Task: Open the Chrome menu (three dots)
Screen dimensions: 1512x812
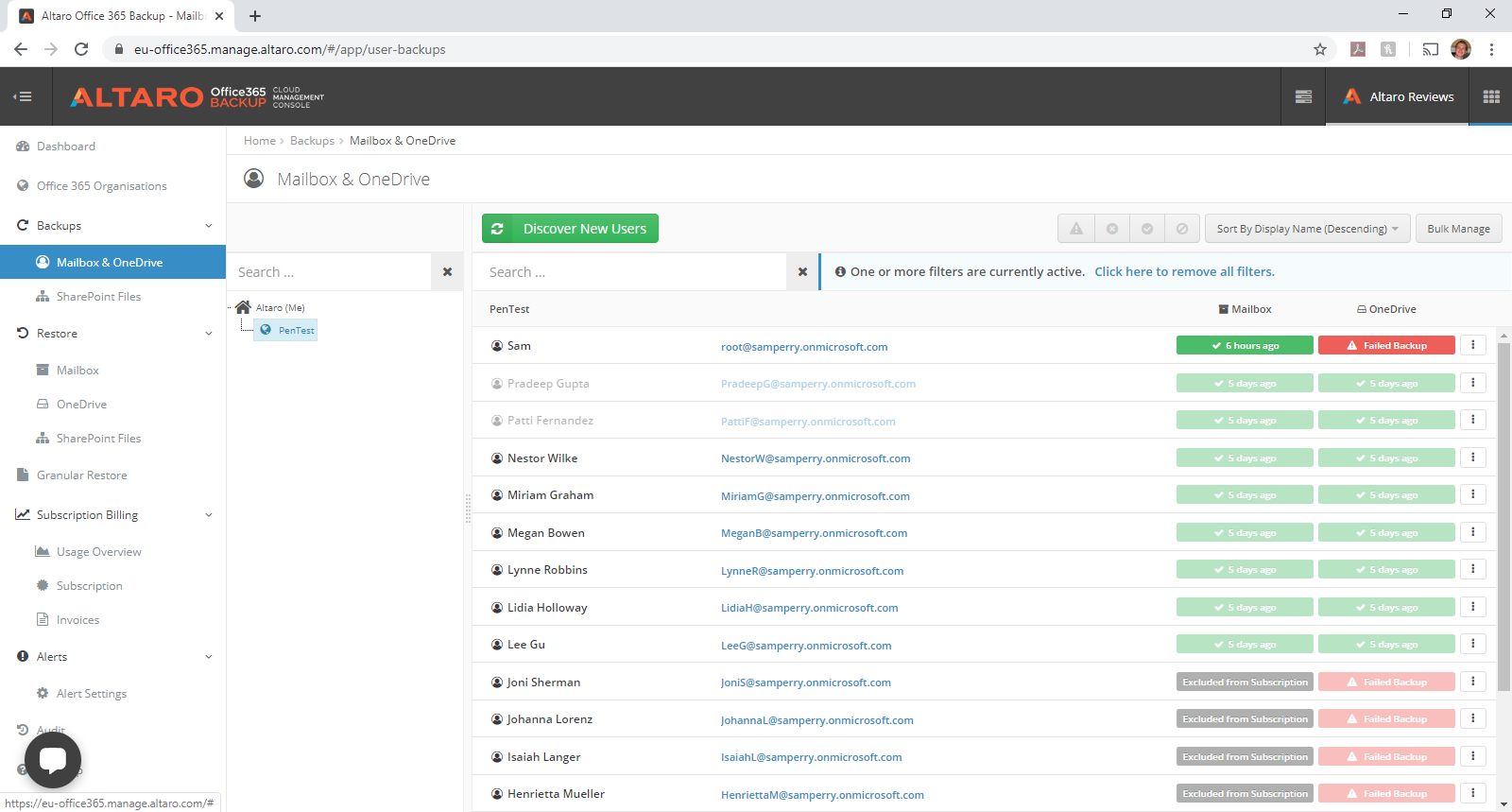Action: click(1491, 49)
